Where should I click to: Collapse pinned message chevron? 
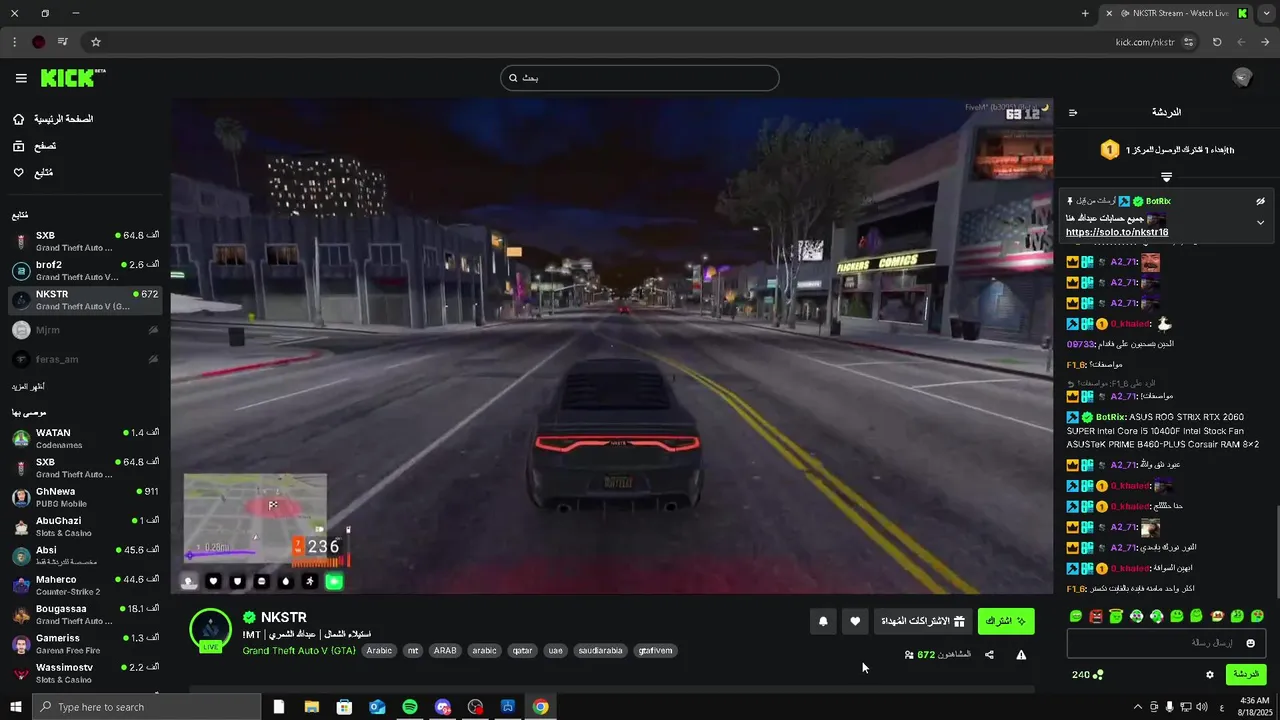click(1260, 222)
